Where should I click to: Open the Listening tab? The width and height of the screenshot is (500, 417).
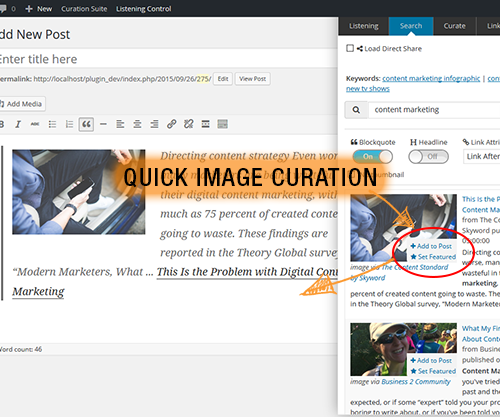[364, 26]
